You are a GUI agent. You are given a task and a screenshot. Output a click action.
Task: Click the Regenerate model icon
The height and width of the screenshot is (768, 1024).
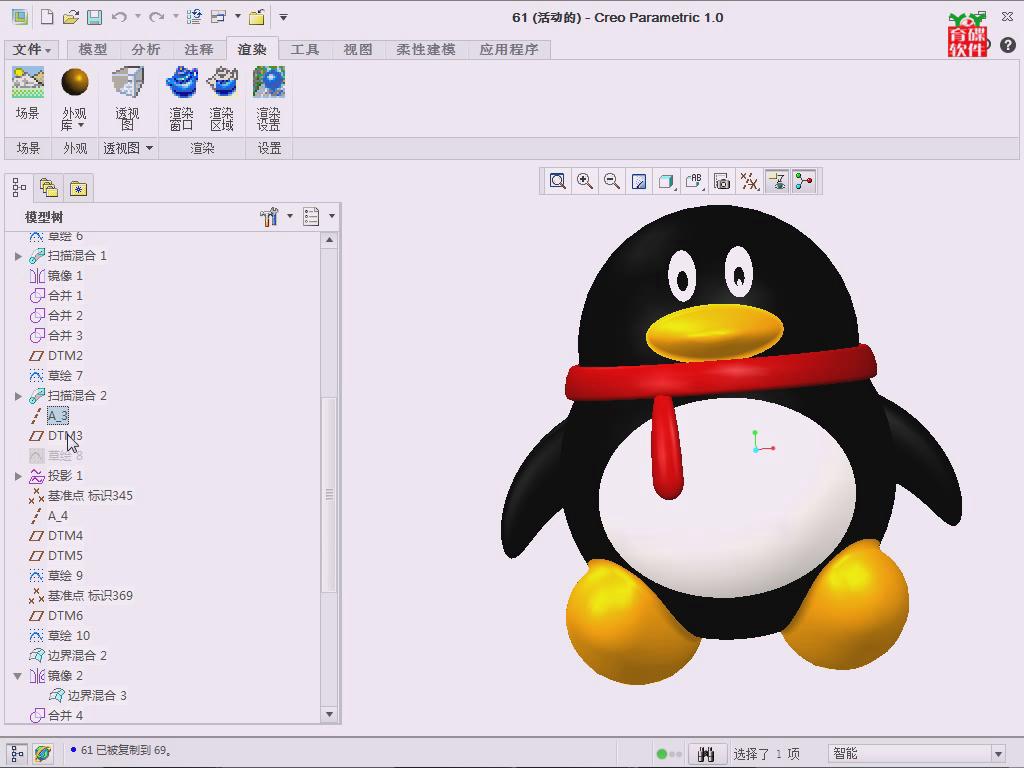(x=194, y=17)
